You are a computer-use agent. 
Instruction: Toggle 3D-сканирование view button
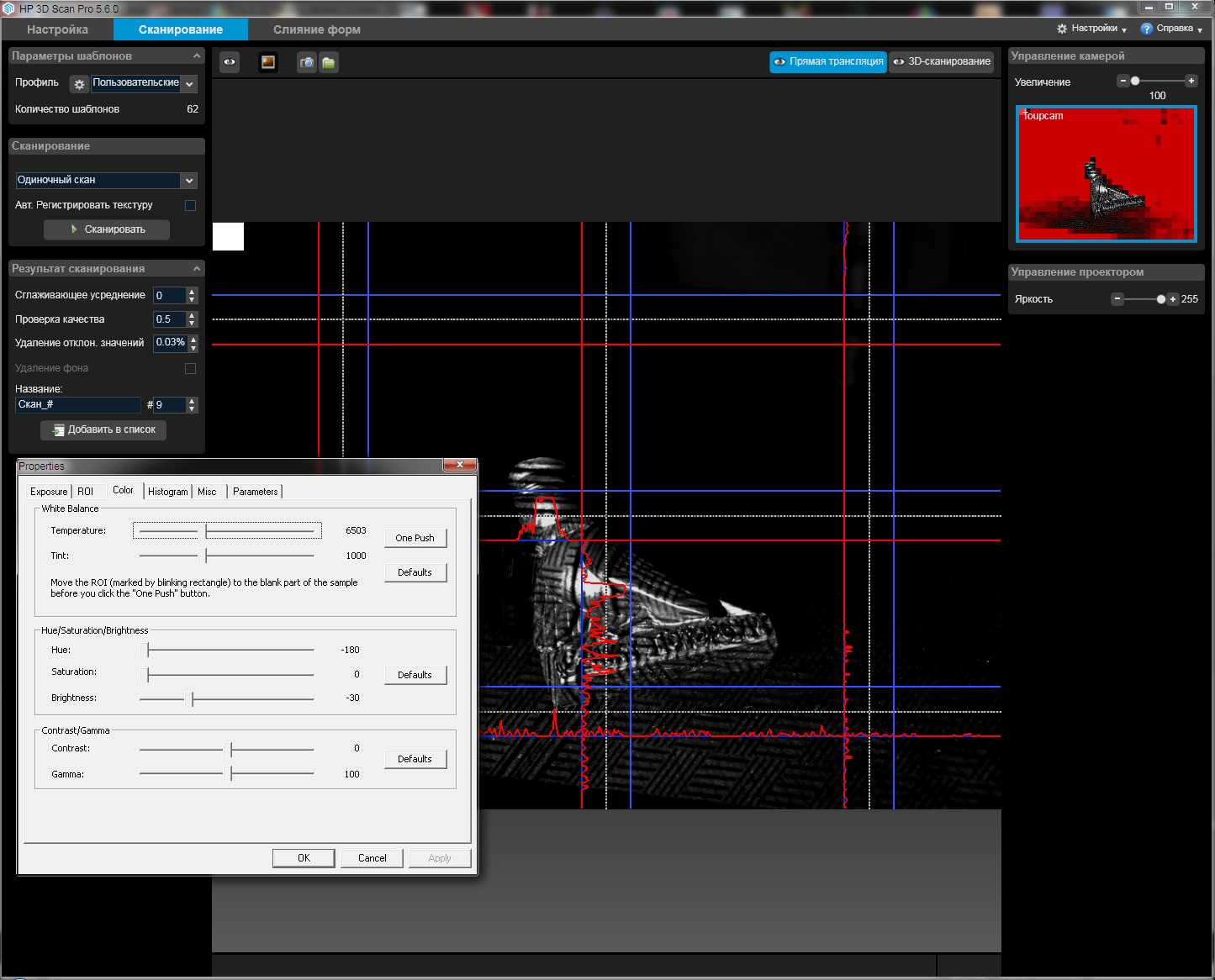coord(942,61)
